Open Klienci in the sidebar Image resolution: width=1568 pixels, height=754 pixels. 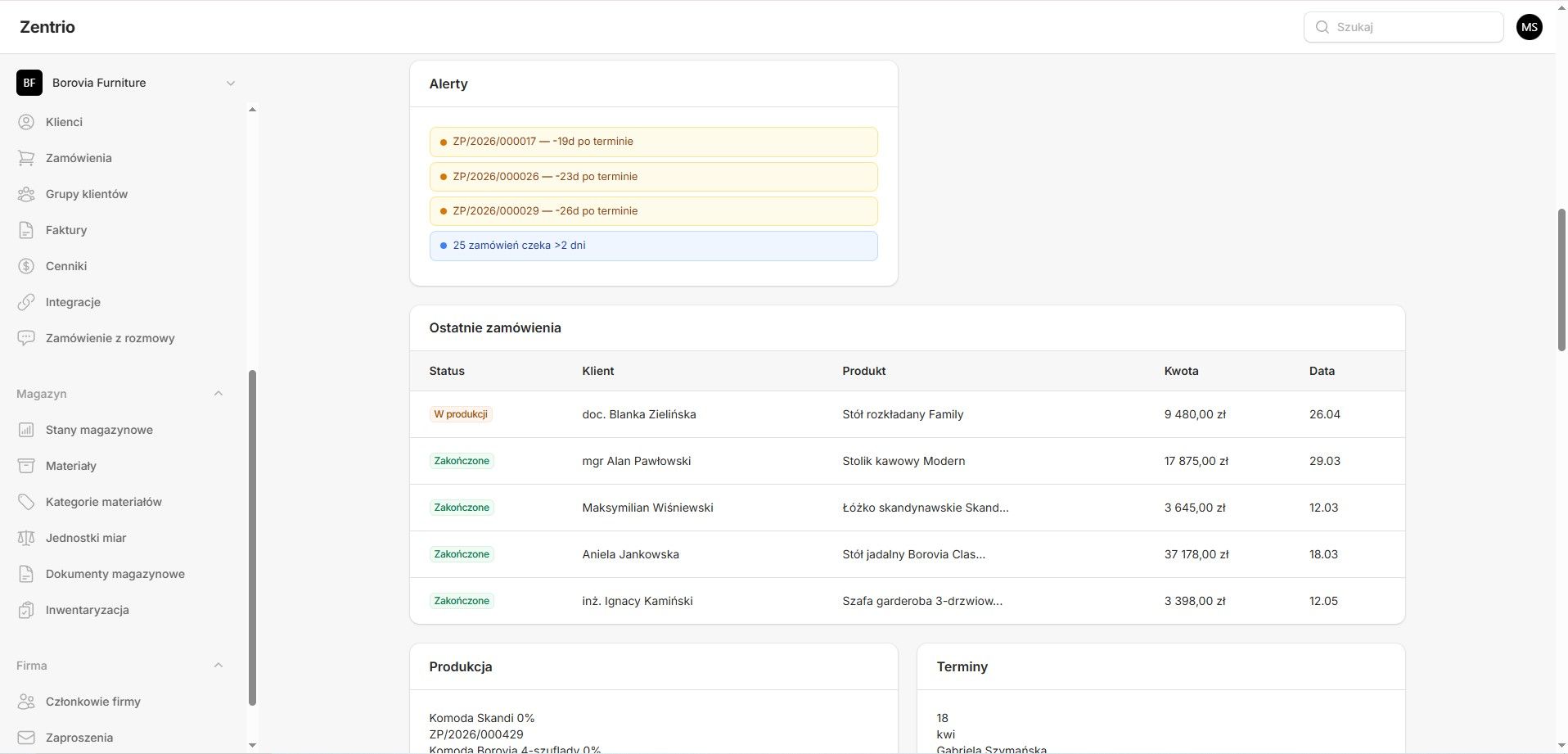[64, 122]
